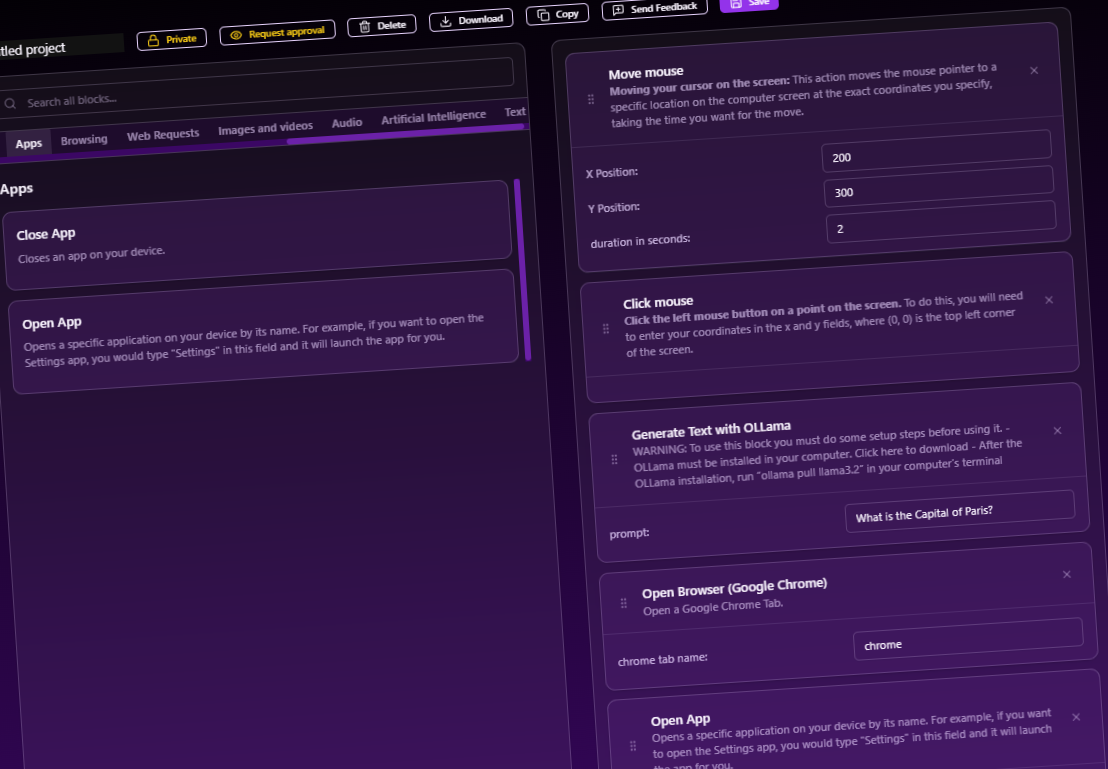Remove the Open Browser block
1108x769 pixels.
tap(1066, 575)
